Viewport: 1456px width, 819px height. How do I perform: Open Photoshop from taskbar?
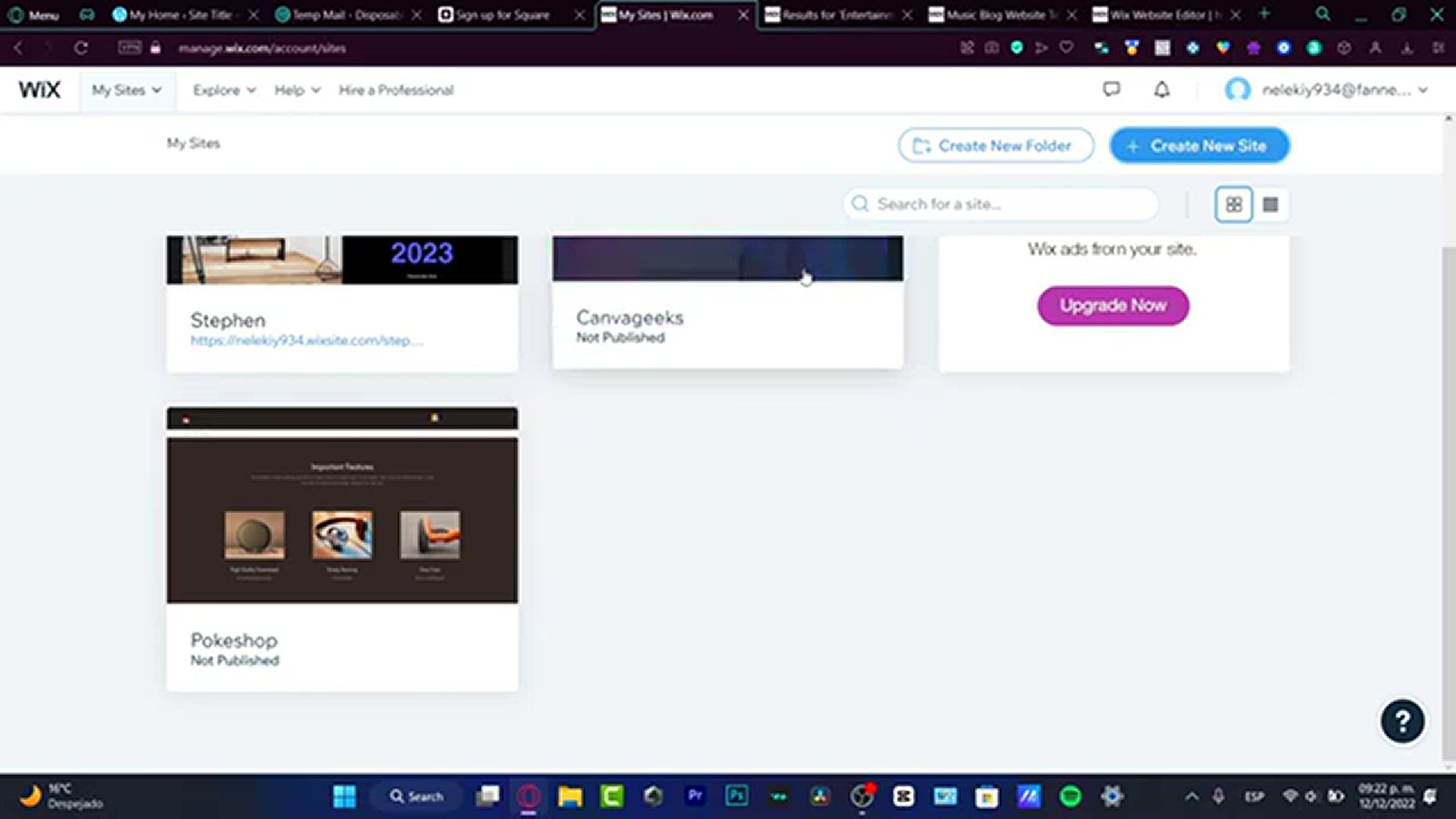[736, 796]
